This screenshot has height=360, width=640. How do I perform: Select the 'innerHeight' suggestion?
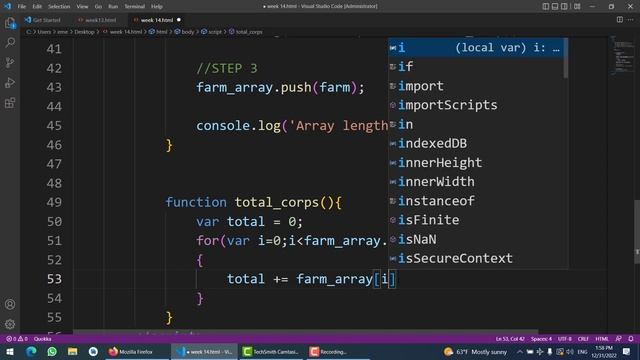point(476,162)
